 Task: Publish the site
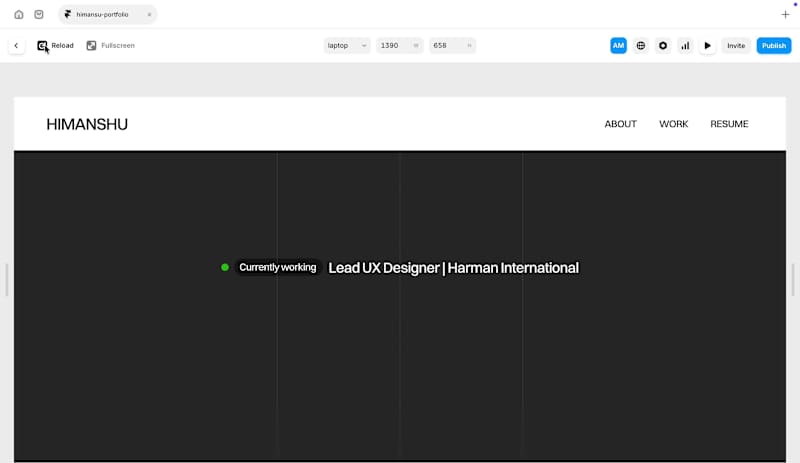click(x=774, y=45)
